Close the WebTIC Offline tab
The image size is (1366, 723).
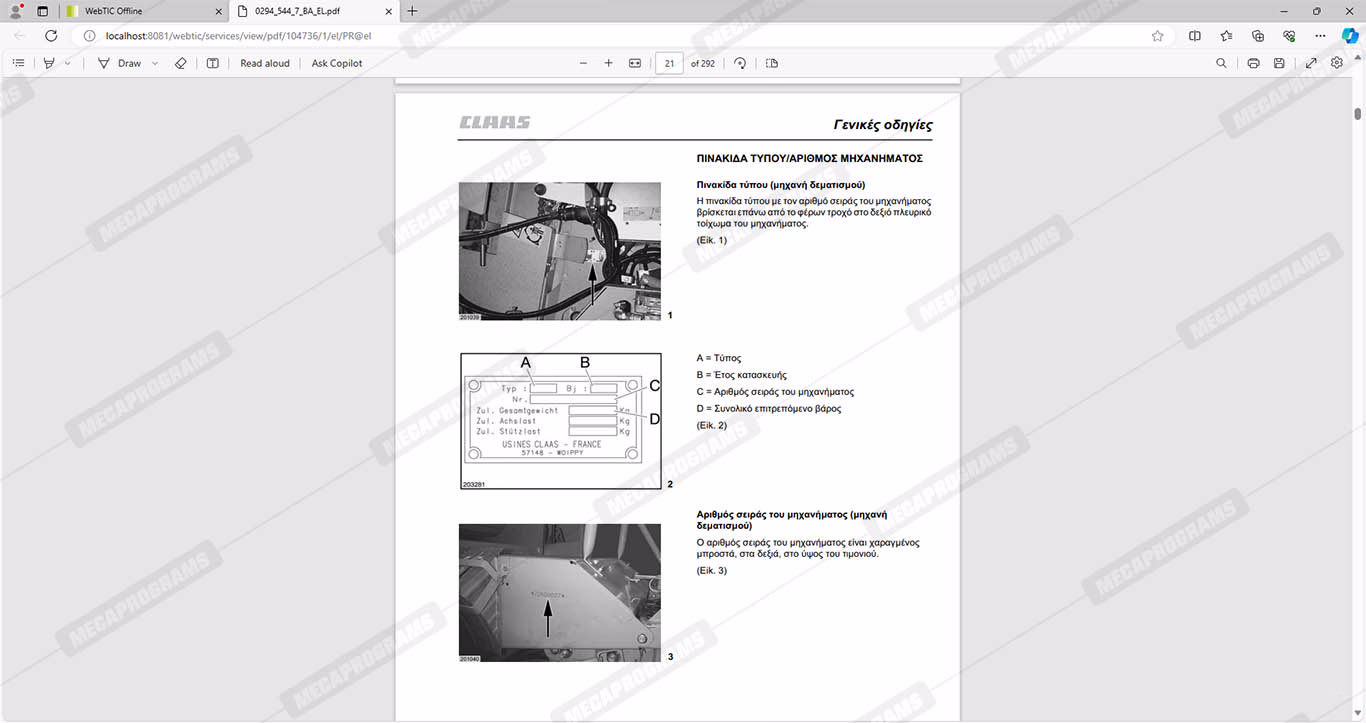click(x=219, y=11)
